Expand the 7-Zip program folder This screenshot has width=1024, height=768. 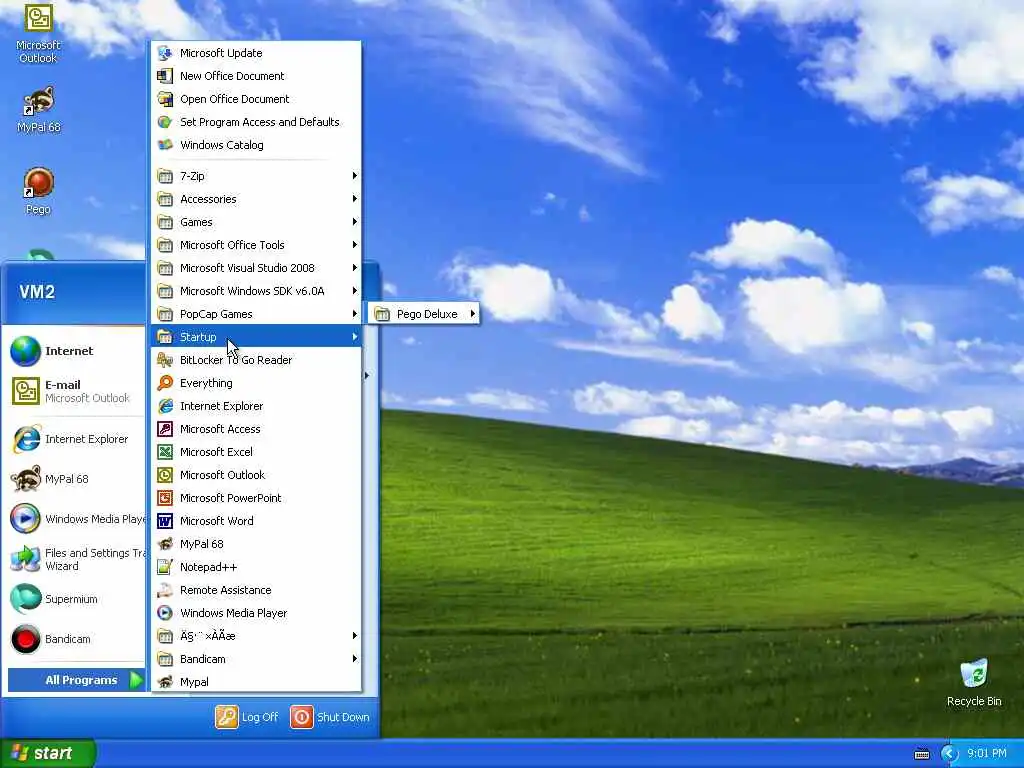pos(256,176)
